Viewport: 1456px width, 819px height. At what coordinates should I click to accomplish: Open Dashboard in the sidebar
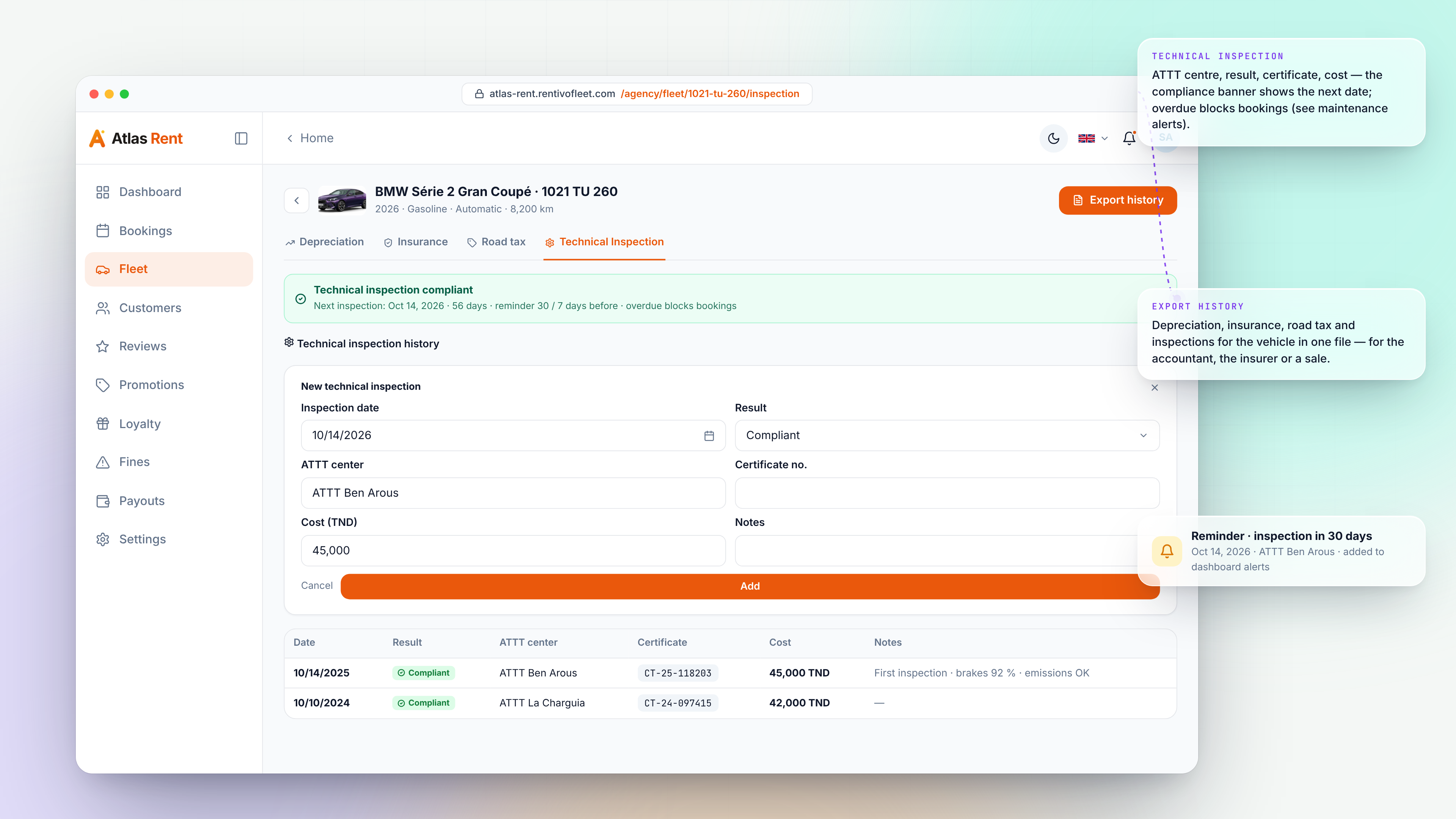click(168, 192)
